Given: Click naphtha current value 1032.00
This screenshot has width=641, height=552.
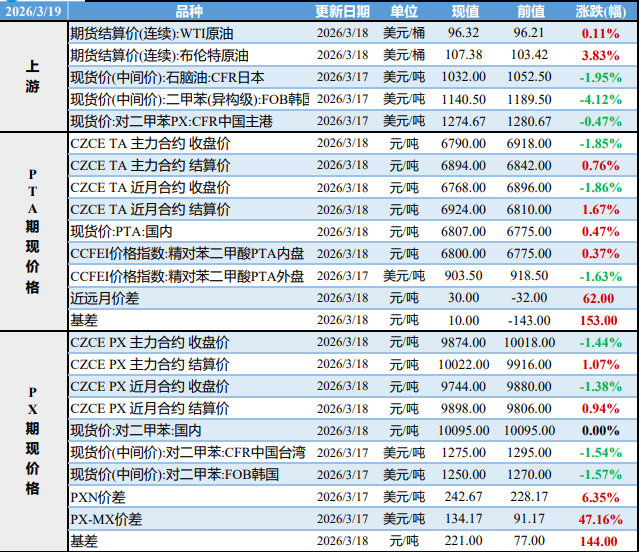Looking at the screenshot, I should [x=463, y=77].
